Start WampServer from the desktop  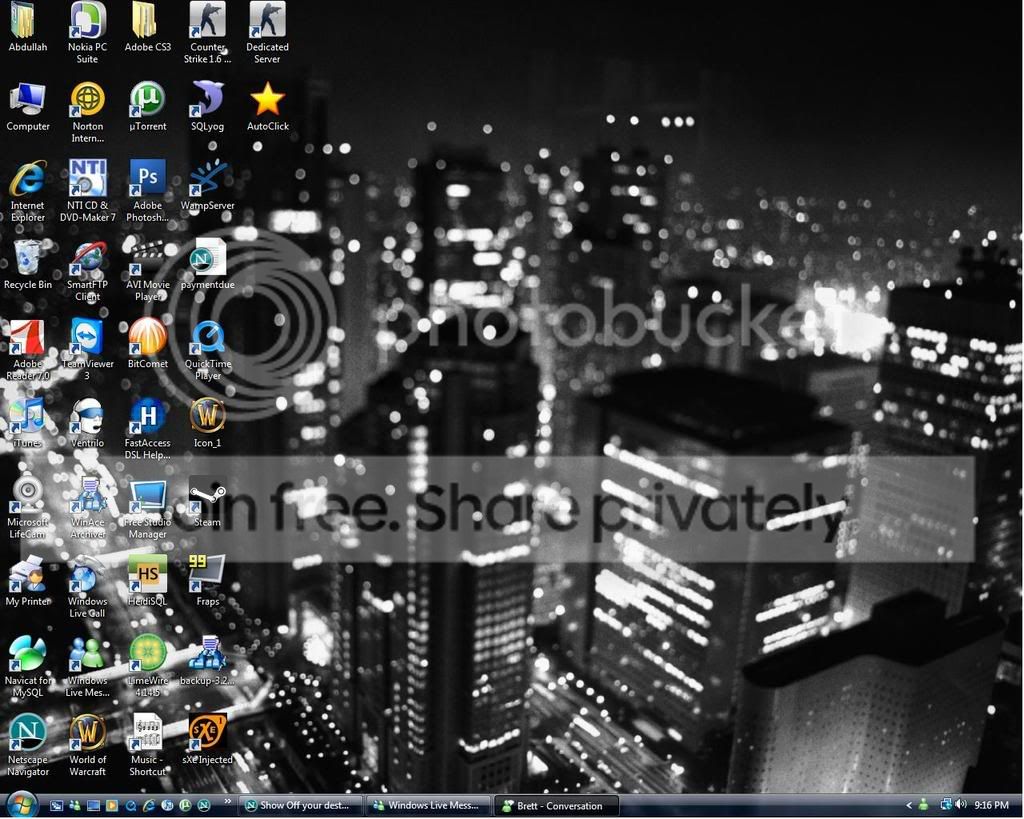(x=208, y=186)
